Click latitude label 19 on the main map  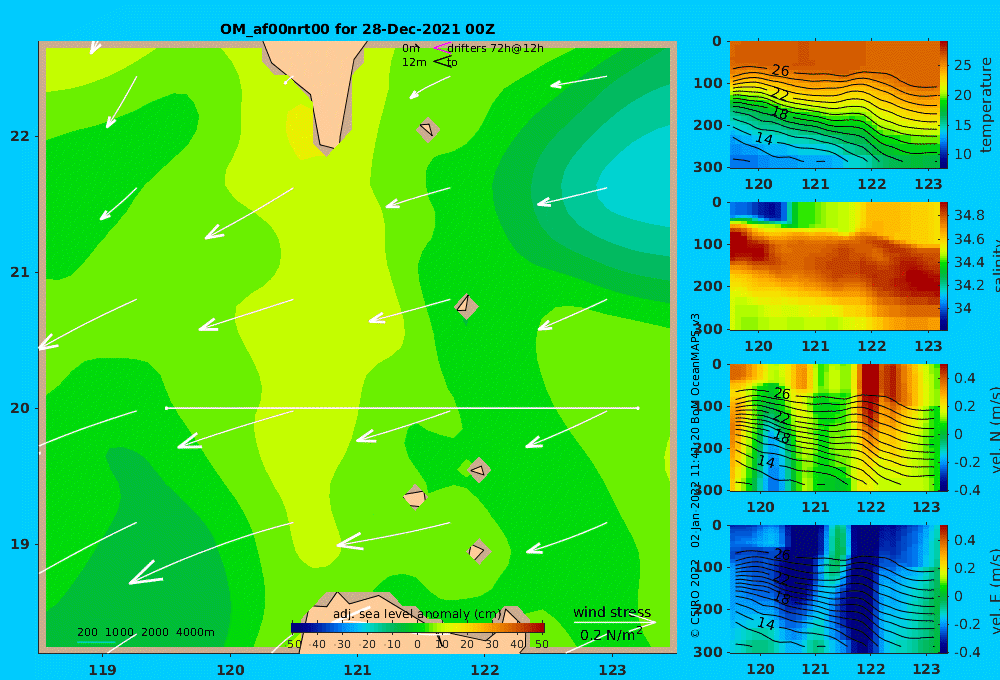[20, 544]
